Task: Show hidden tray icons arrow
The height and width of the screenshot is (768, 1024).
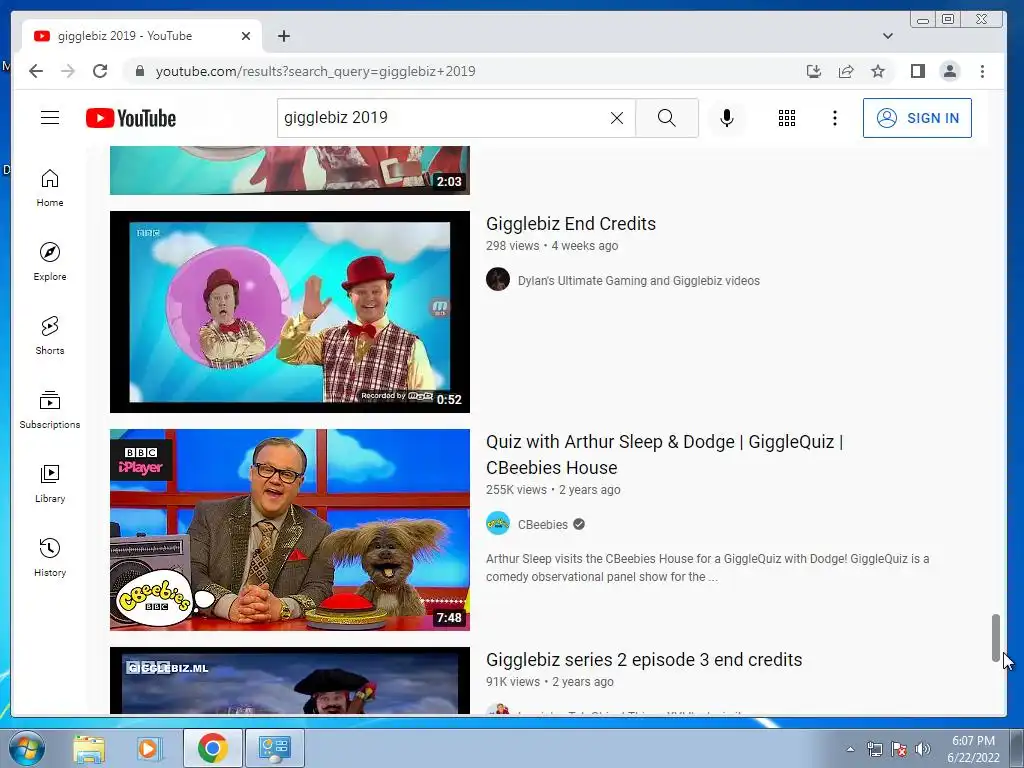Action: click(x=850, y=749)
